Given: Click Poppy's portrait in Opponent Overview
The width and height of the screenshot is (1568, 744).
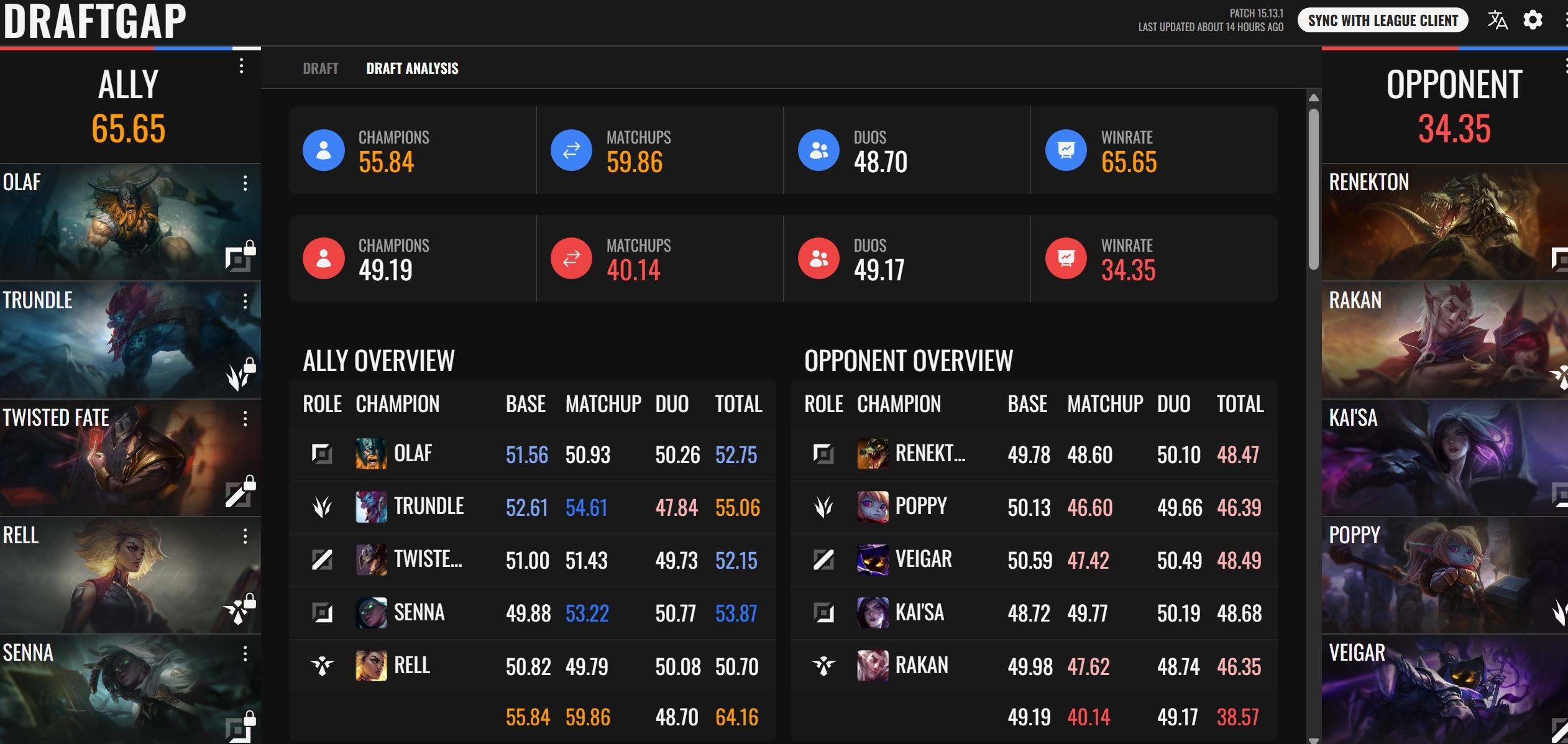Looking at the screenshot, I should pyautogui.click(x=873, y=507).
